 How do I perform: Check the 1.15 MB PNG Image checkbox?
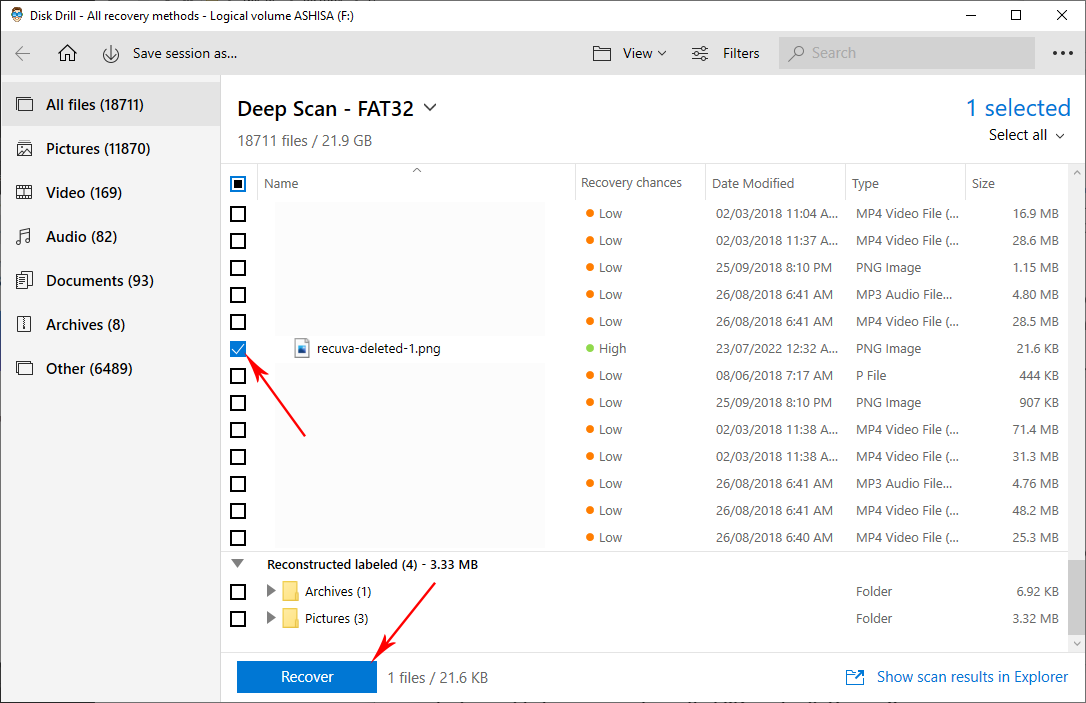tap(238, 267)
